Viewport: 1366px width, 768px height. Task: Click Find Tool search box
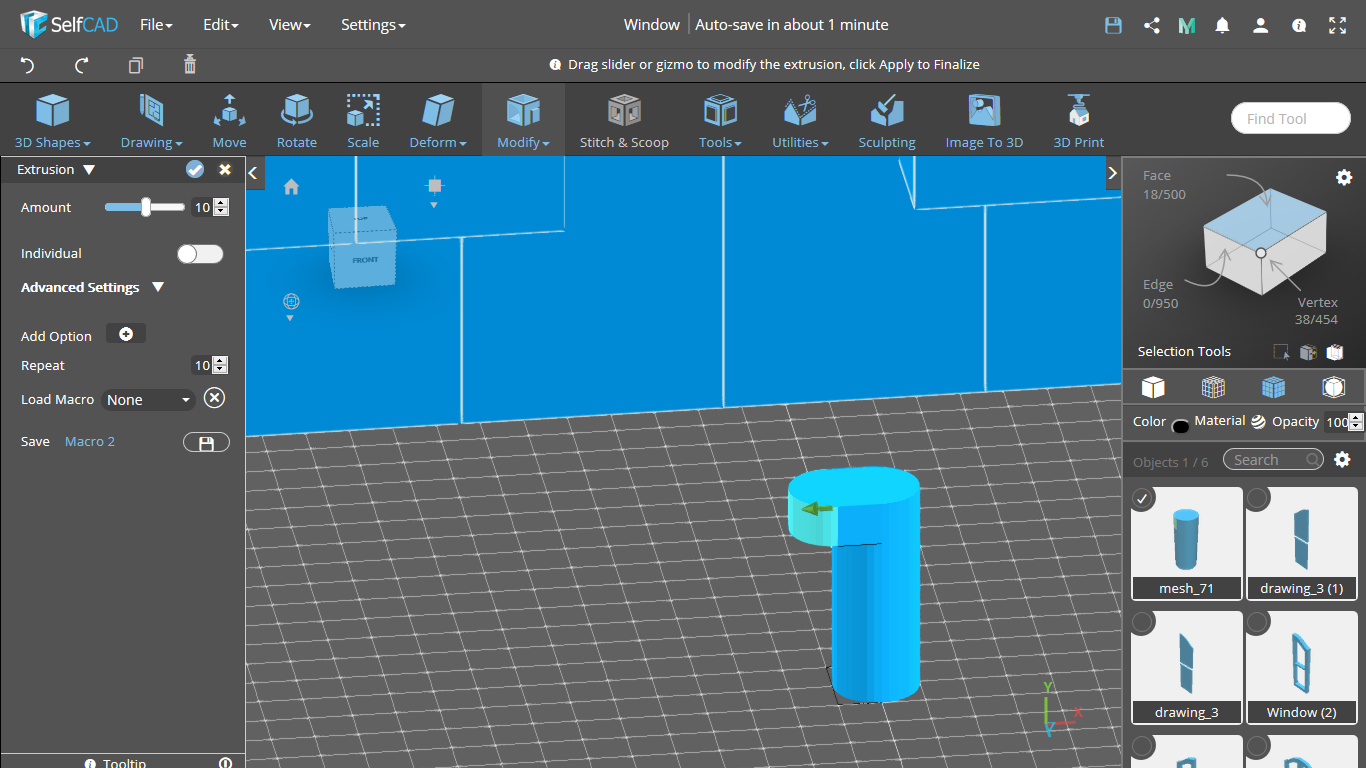point(1290,118)
